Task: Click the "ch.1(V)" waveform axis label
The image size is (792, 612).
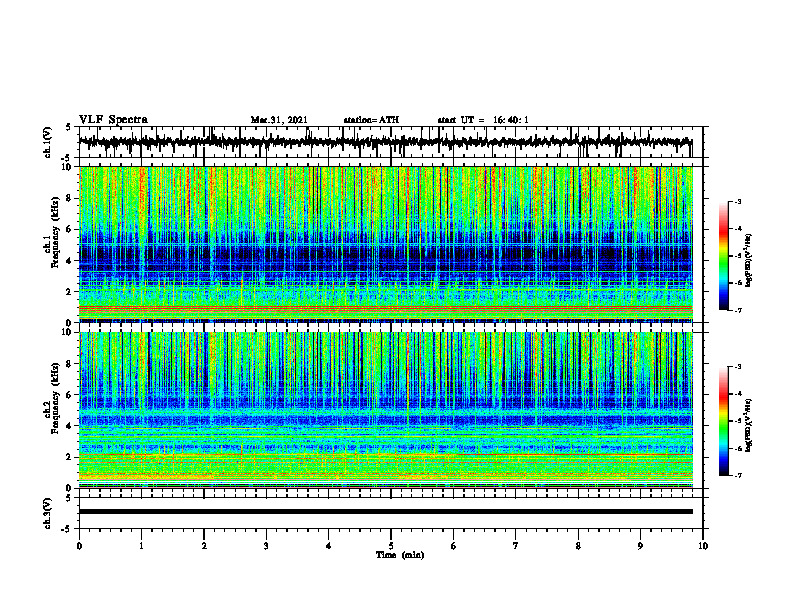Action: click(x=48, y=142)
